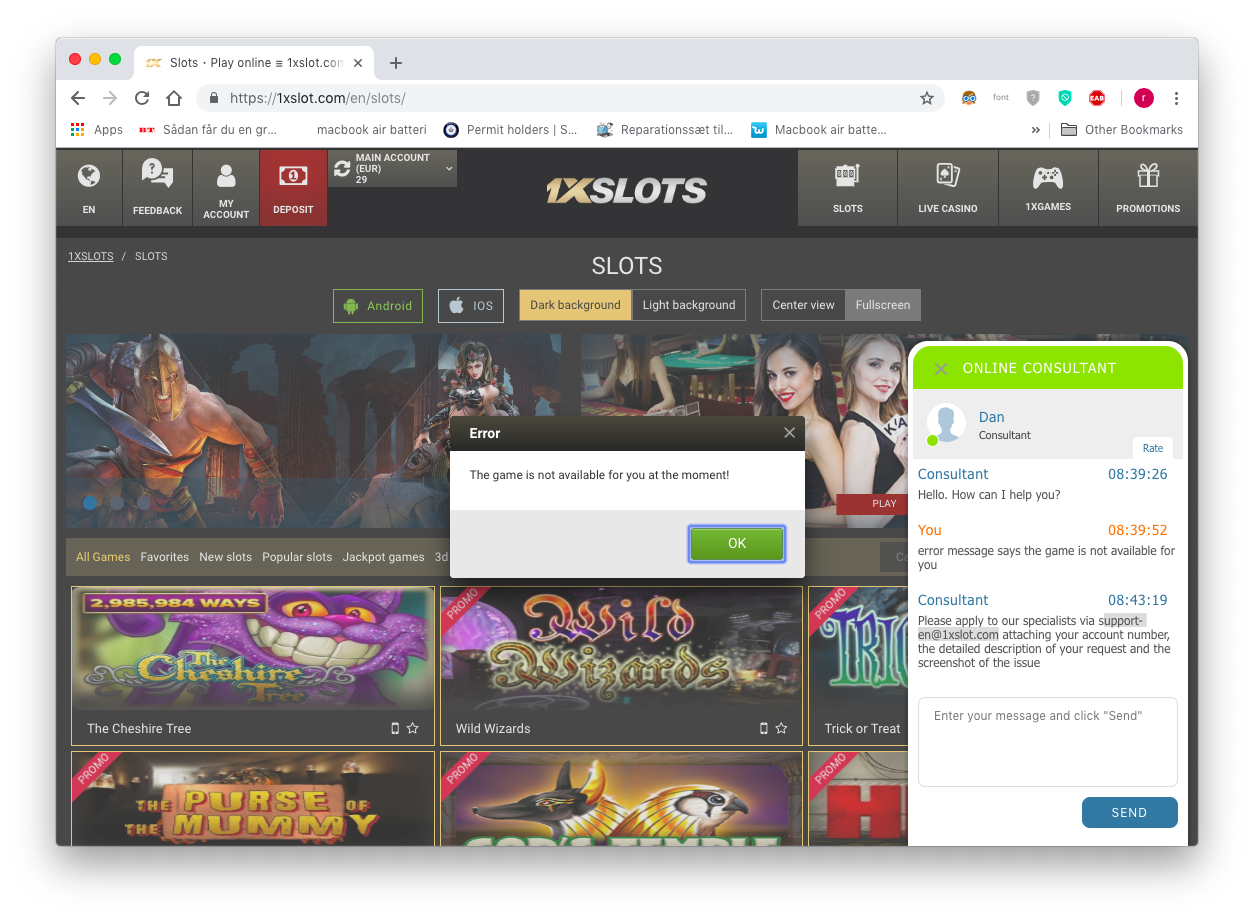Favorite The Cheshire Tree with star
Screen dimensions: 1254x920
[413, 728]
